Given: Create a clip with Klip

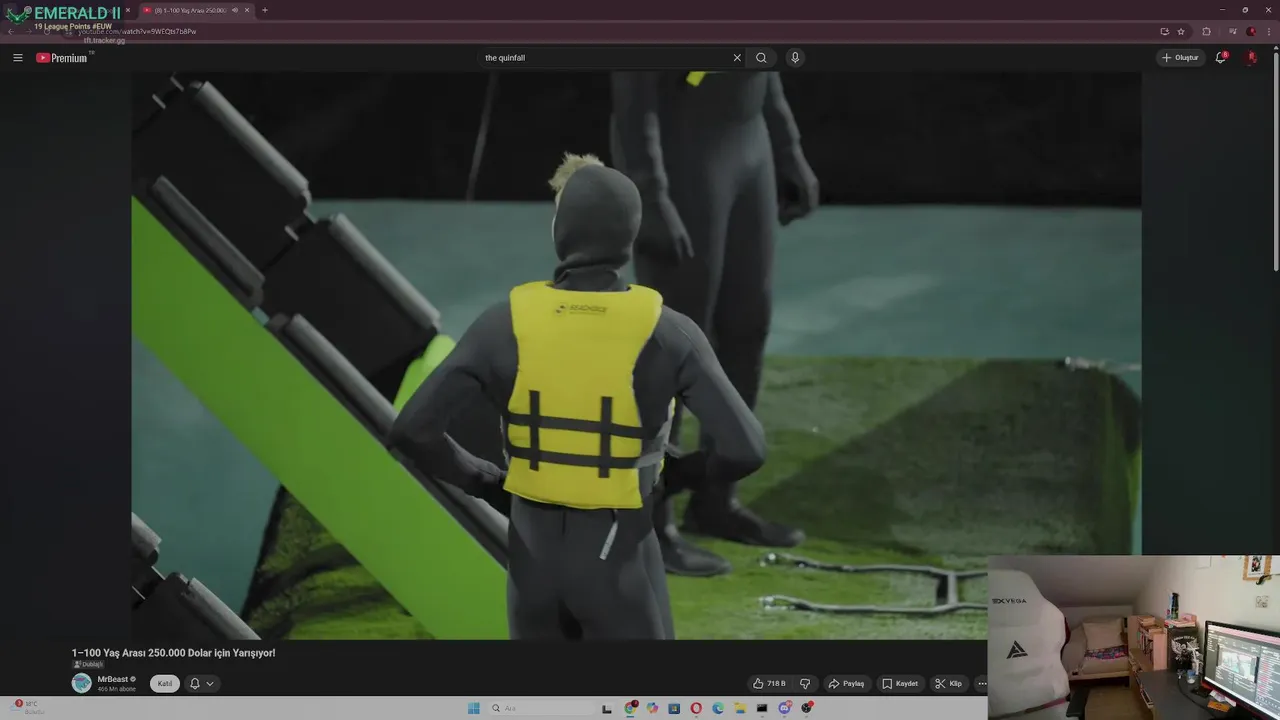Looking at the screenshot, I should click(x=948, y=684).
